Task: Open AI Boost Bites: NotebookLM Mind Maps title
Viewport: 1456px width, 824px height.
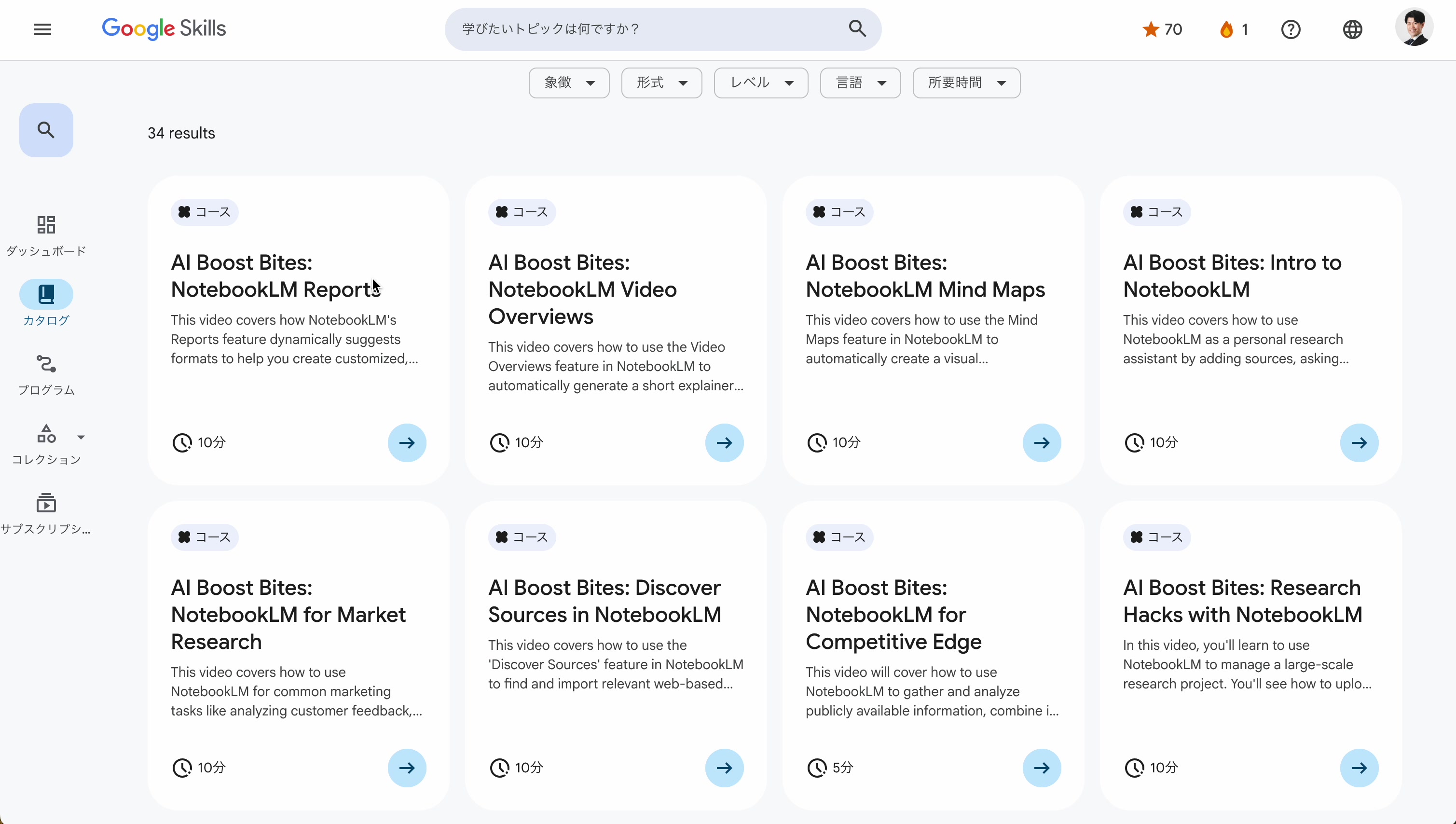Action: [x=925, y=275]
